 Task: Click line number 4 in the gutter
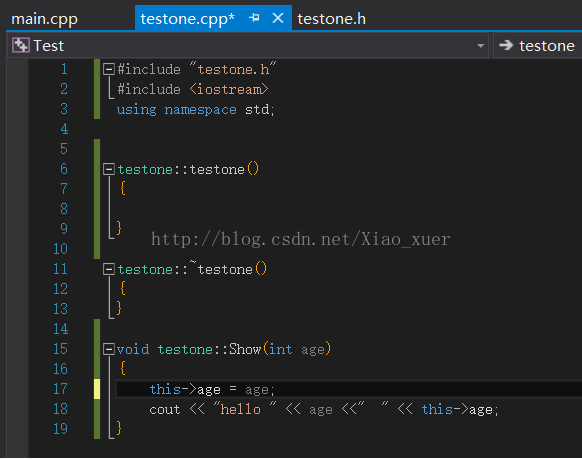[x=64, y=129]
